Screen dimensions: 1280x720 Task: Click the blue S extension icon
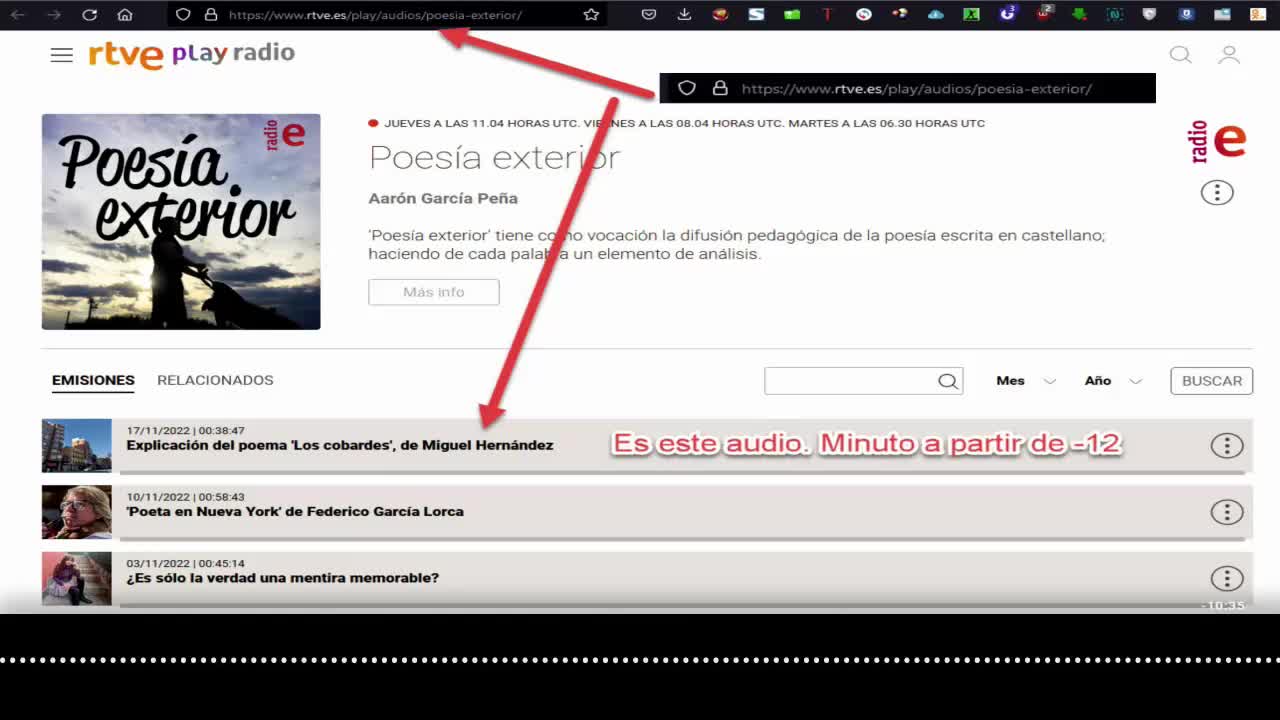(x=756, y=15)
